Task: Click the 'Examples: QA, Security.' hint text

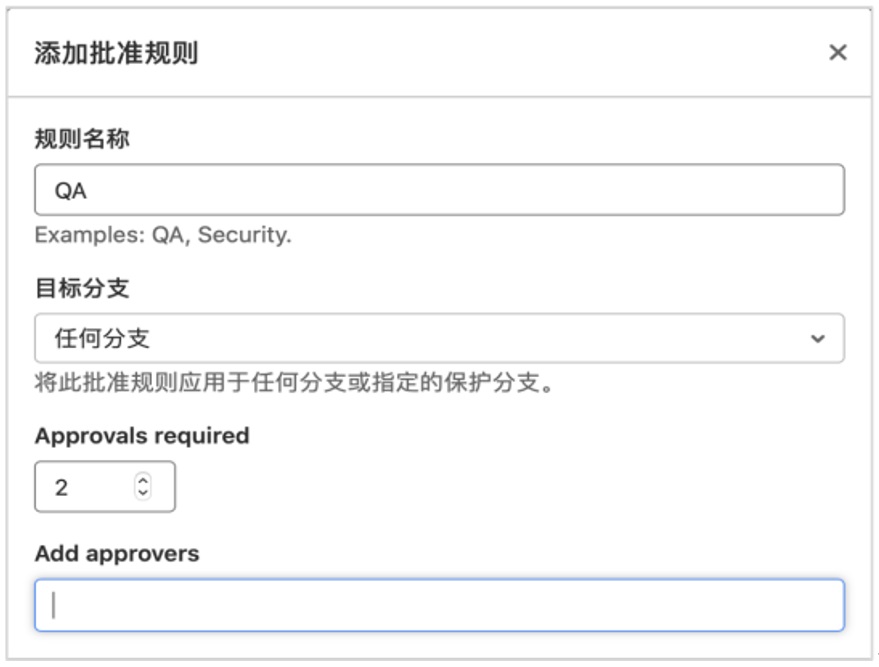Action: (x=163, y=235)
